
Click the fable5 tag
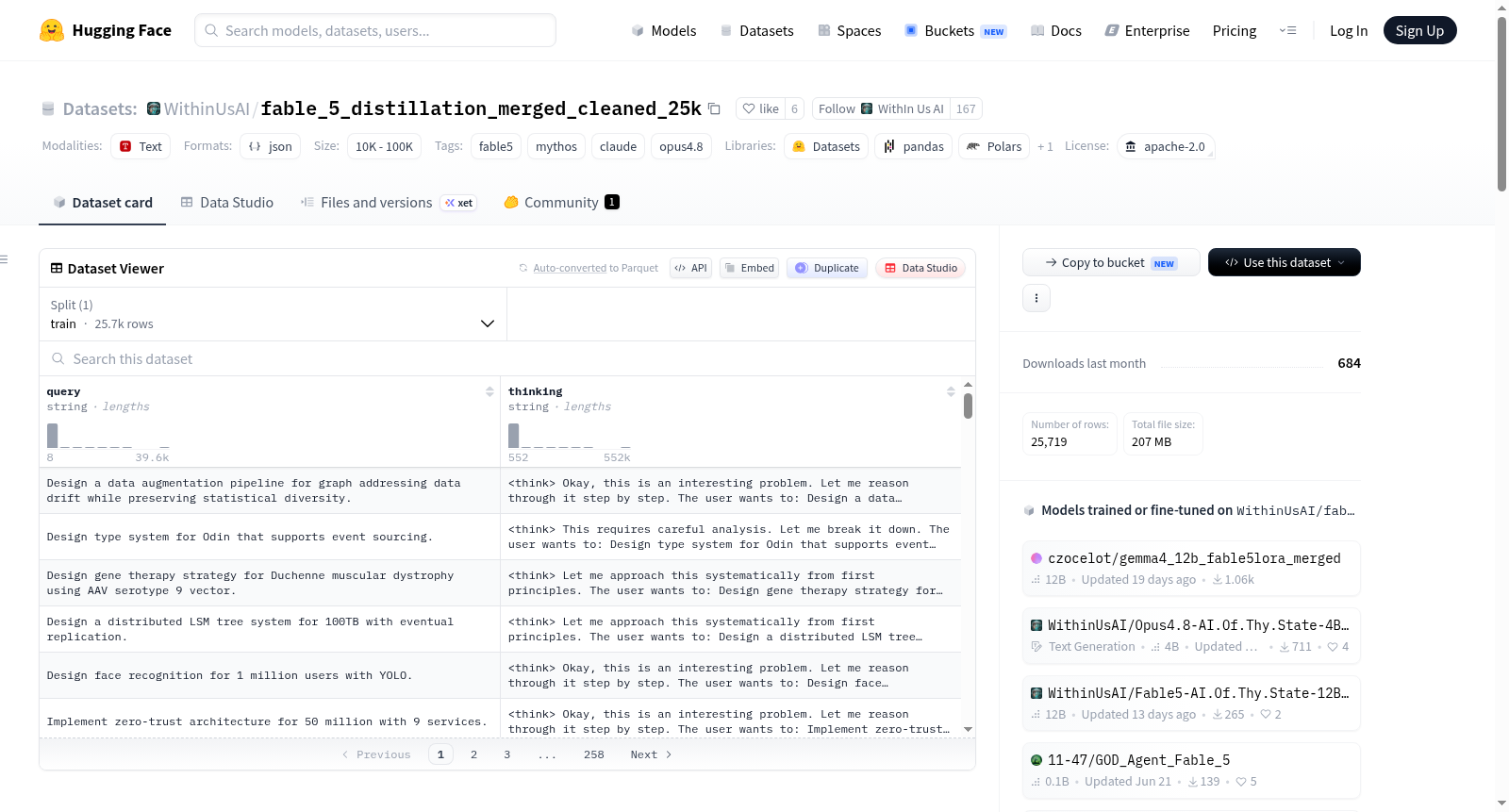pos(496,146)
